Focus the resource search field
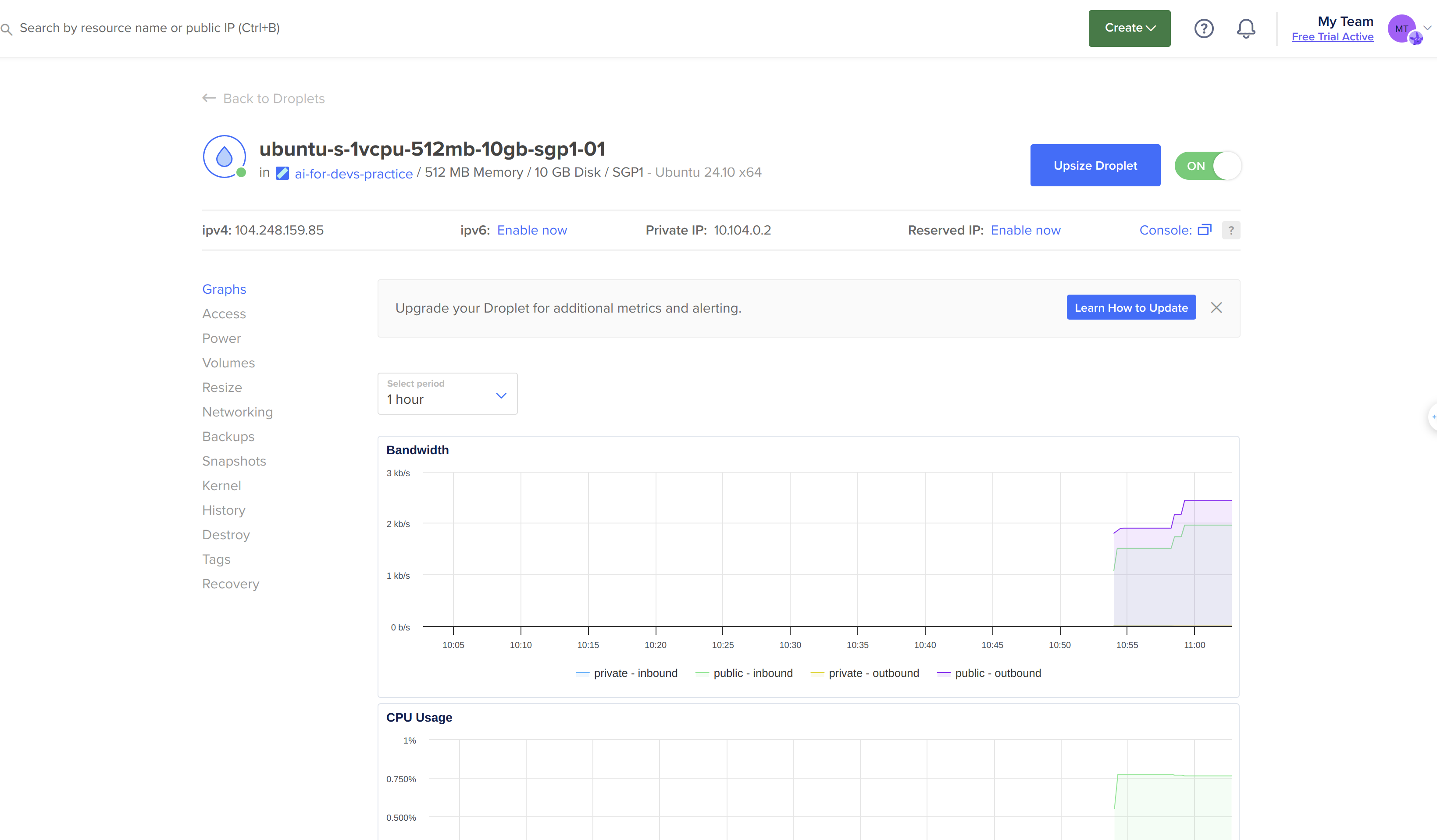Screen dimensions: 1437x840 click(150, 28)
